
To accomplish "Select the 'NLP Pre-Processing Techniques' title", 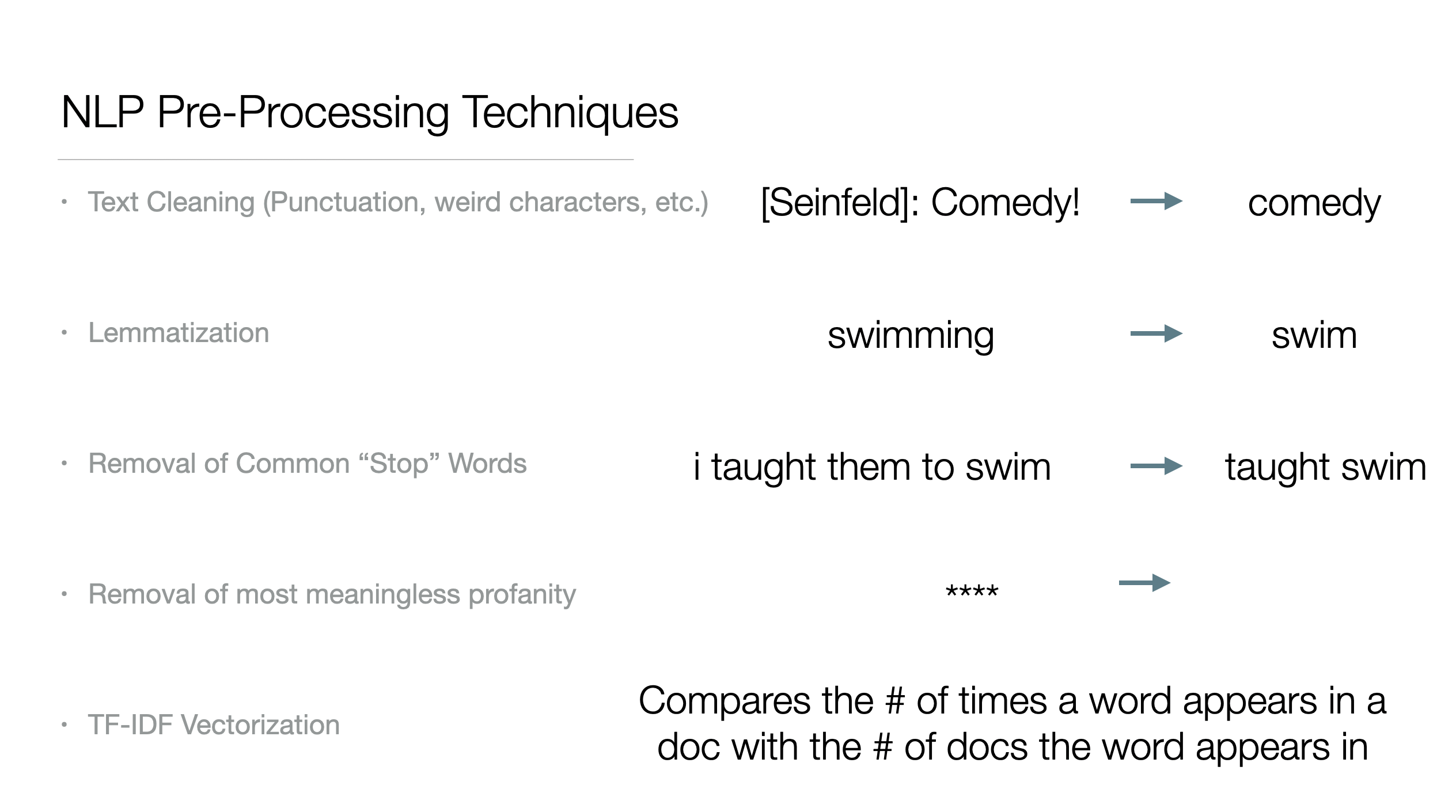I will (x=370, y=112).
